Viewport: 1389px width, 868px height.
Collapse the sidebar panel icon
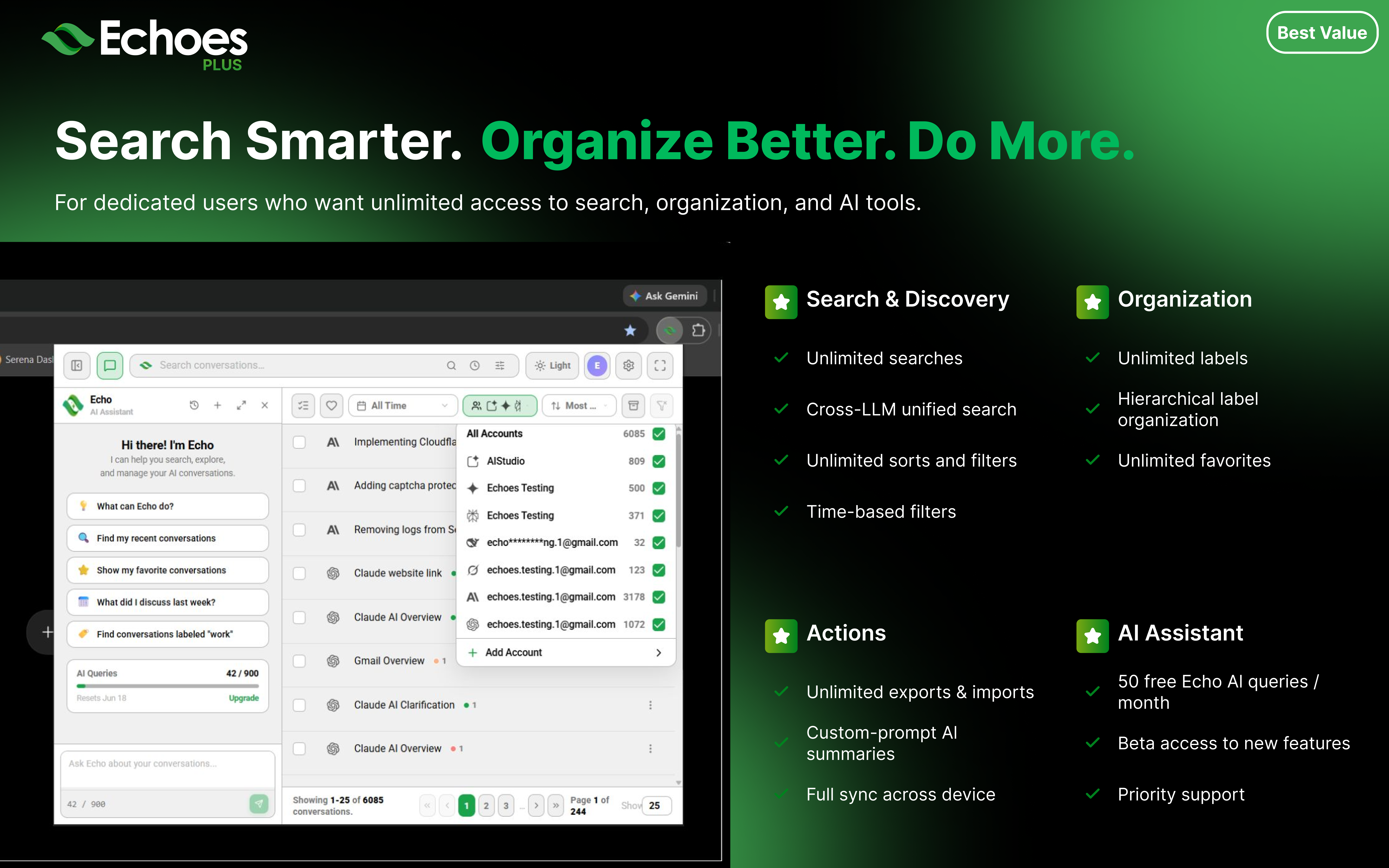[x=77, y=366]
